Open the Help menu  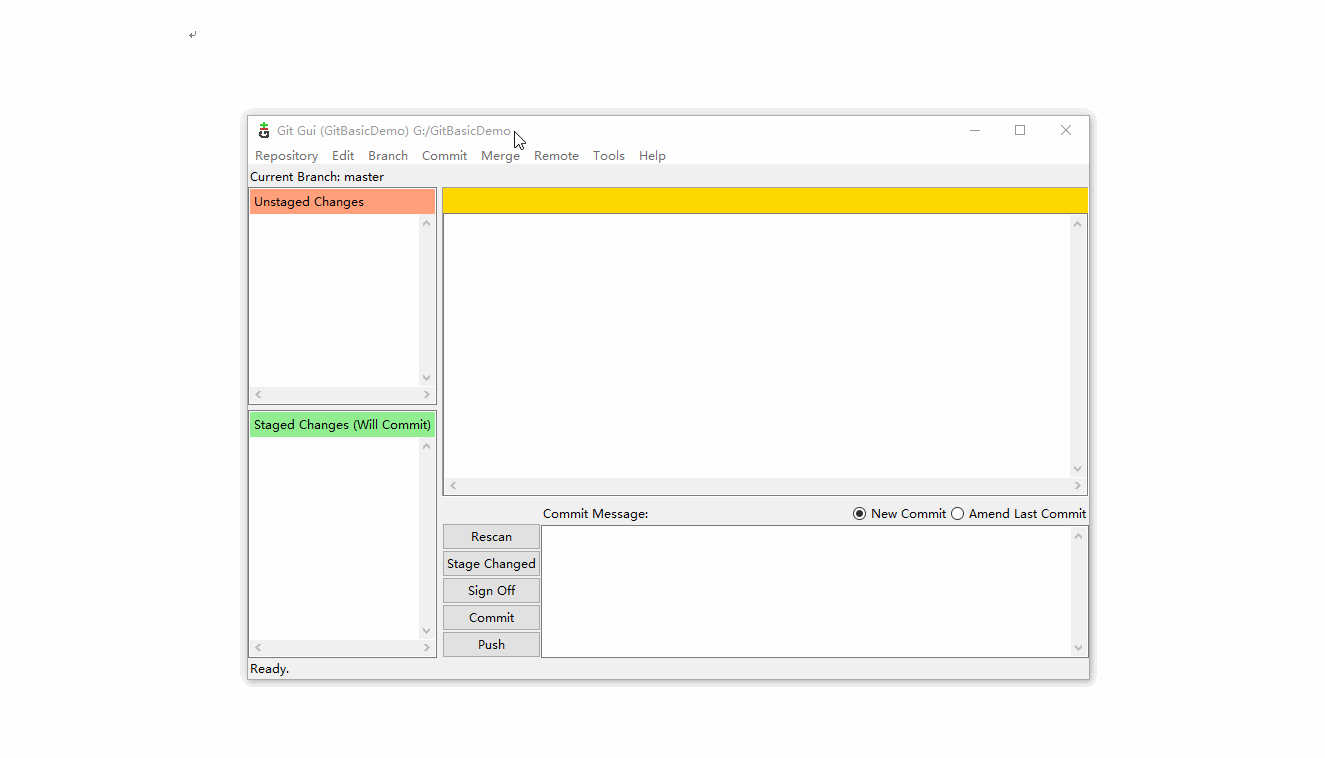tap(652, 156)
